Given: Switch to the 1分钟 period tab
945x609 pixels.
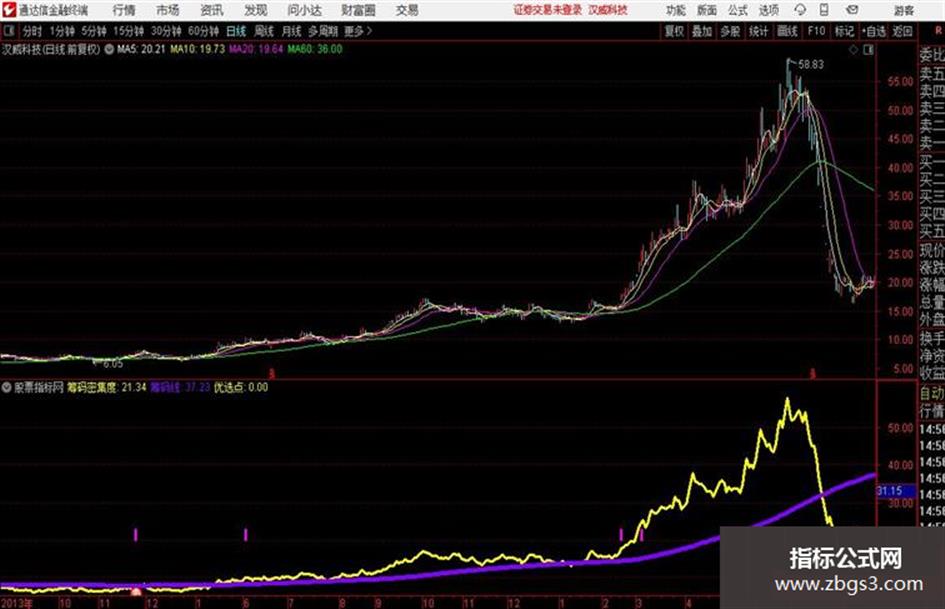Looking at the screenshot, I should tap(62, 31).
